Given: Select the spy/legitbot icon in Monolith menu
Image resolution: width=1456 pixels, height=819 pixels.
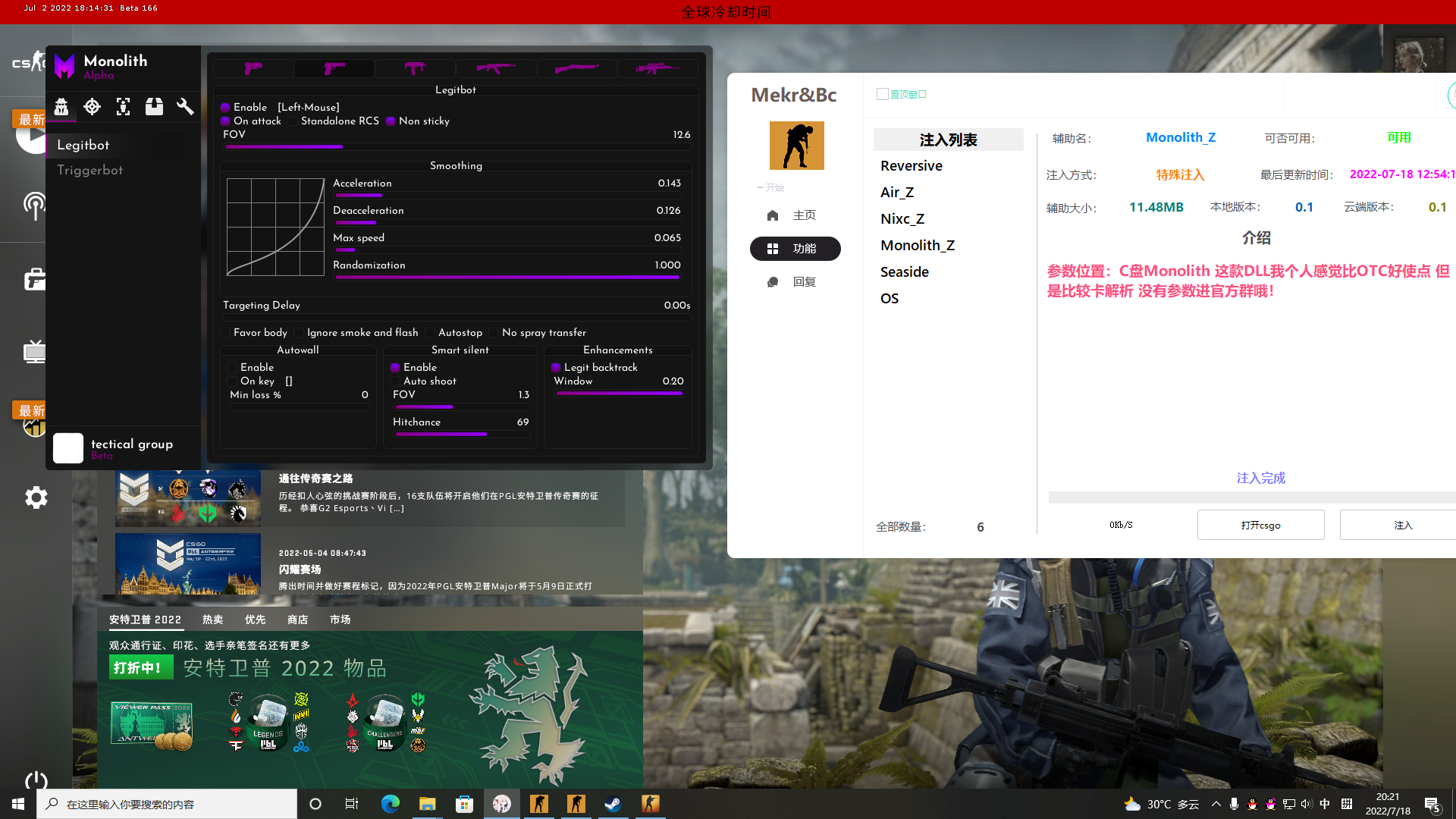Looking at the screenshot, I should click(x=61, y=107).
